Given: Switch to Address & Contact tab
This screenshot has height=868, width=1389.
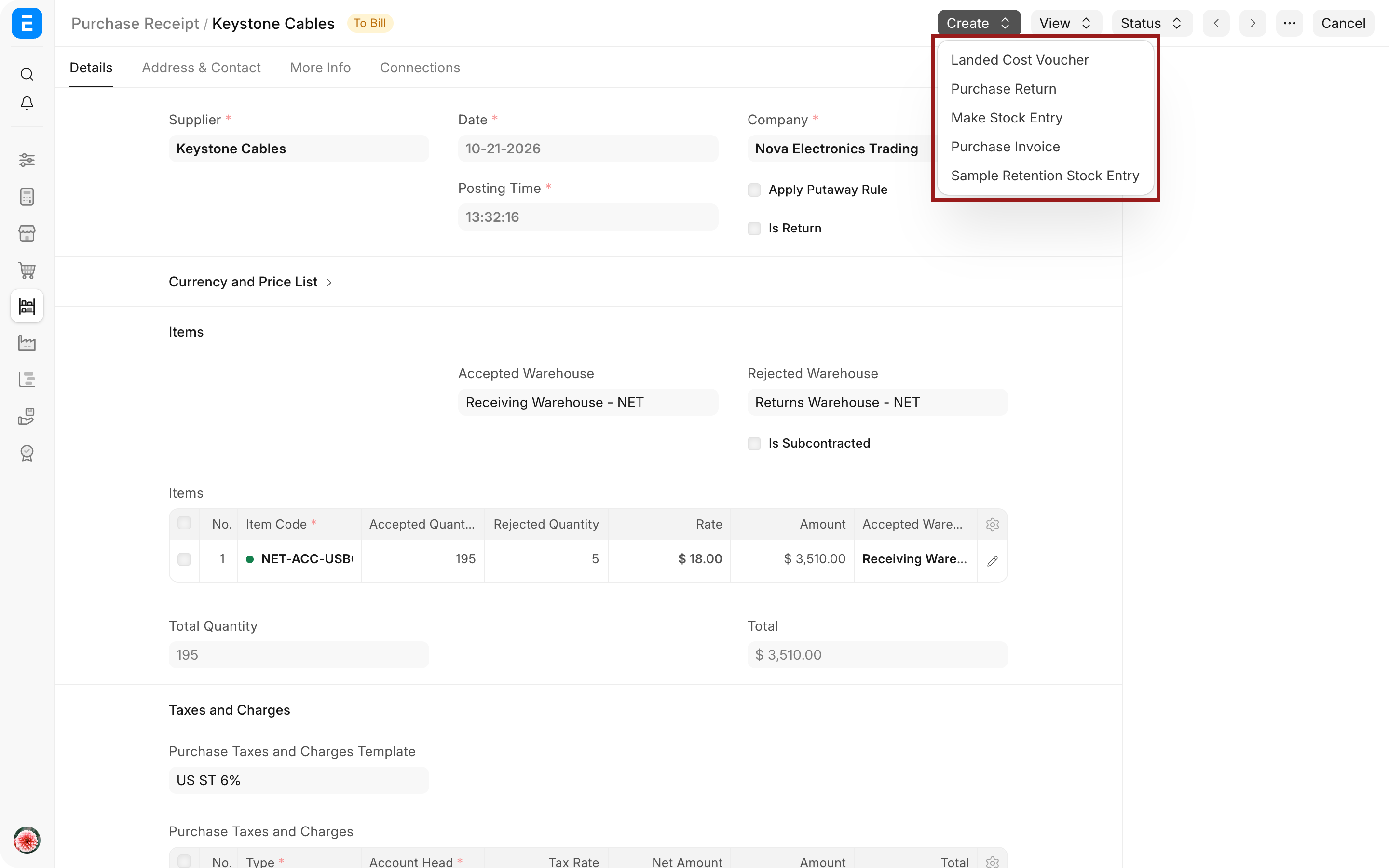Looking at the screenshot, I should click(201, 68).
